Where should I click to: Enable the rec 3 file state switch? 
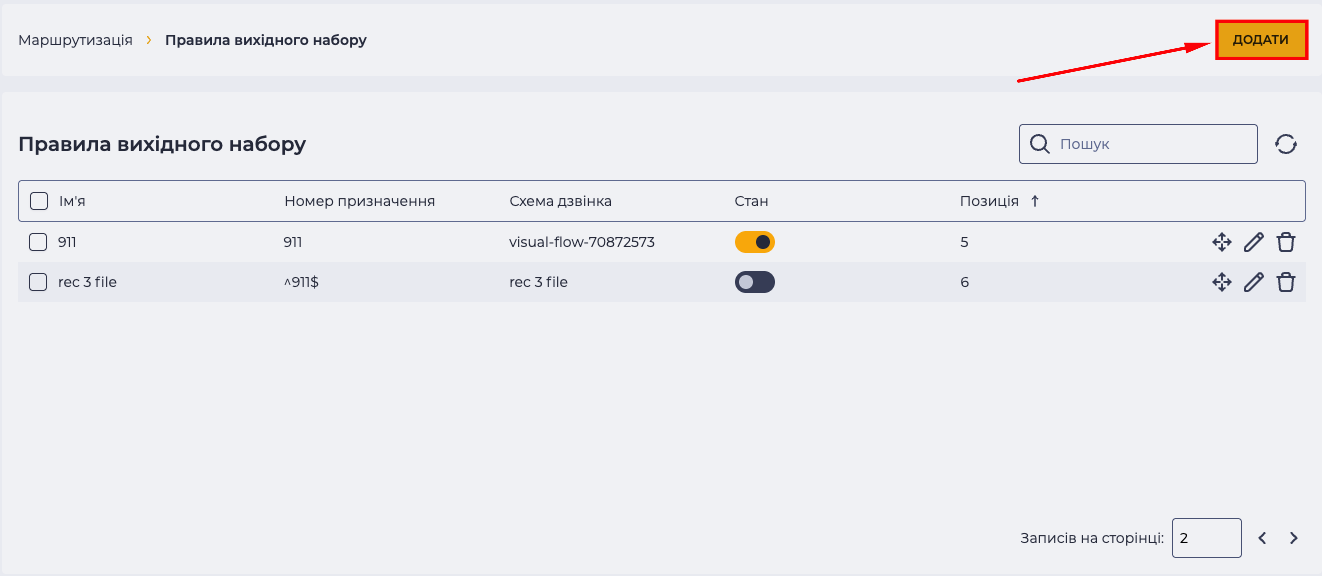[755, 282]
